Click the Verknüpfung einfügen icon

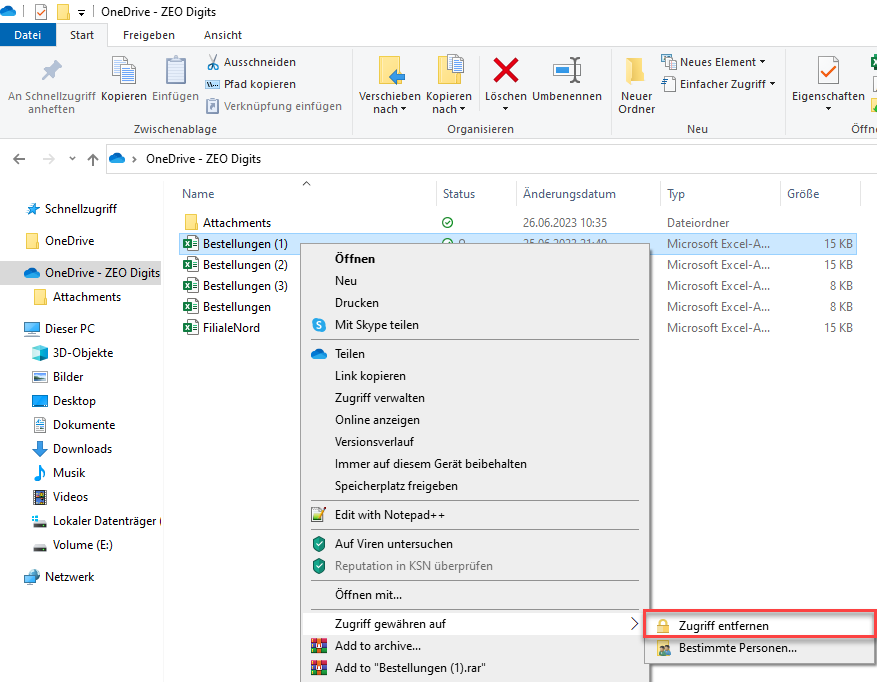pos(213,106)
